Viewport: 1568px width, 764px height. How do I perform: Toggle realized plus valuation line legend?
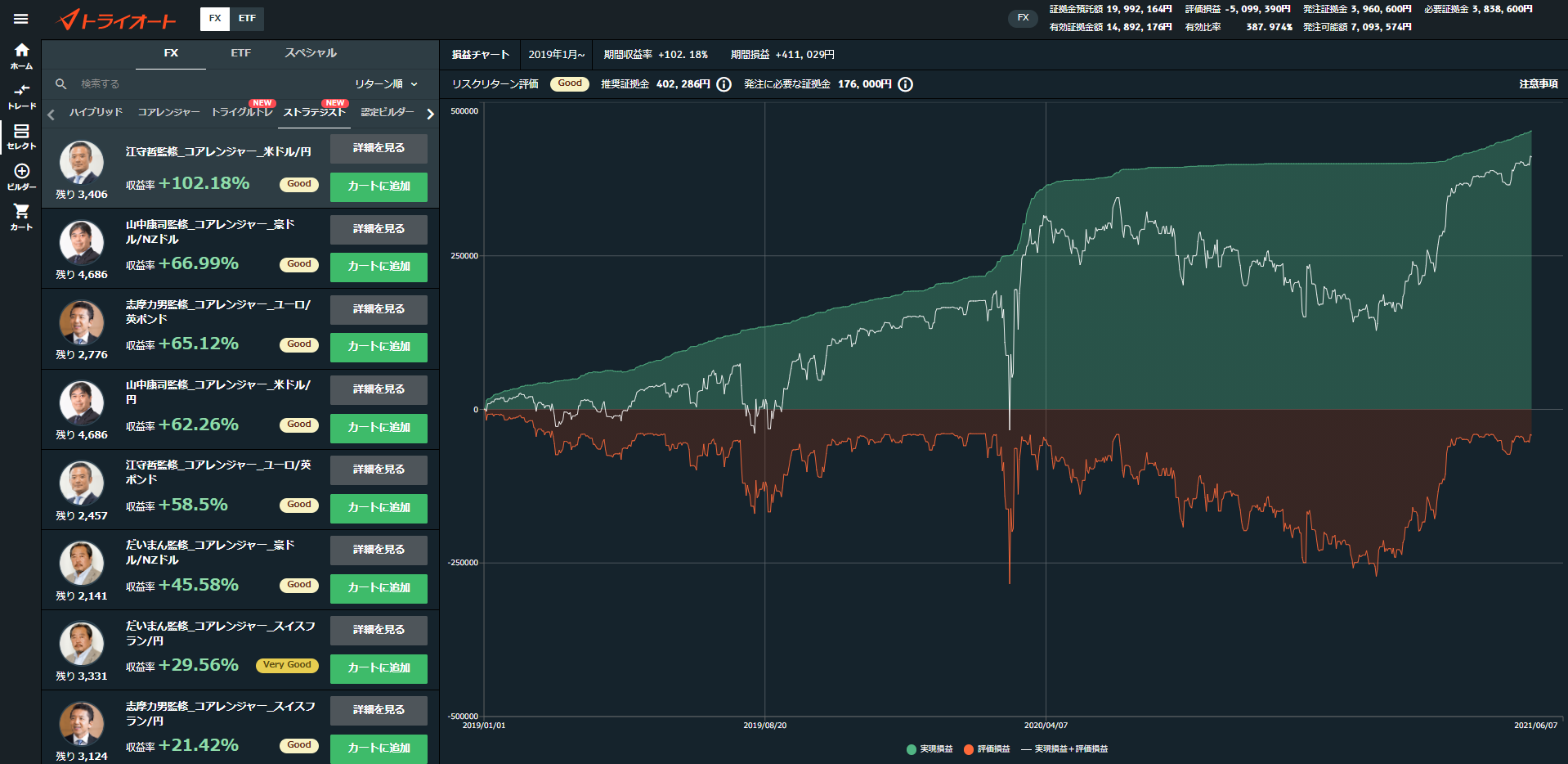pyautogui.click(x=1064, y=749)
